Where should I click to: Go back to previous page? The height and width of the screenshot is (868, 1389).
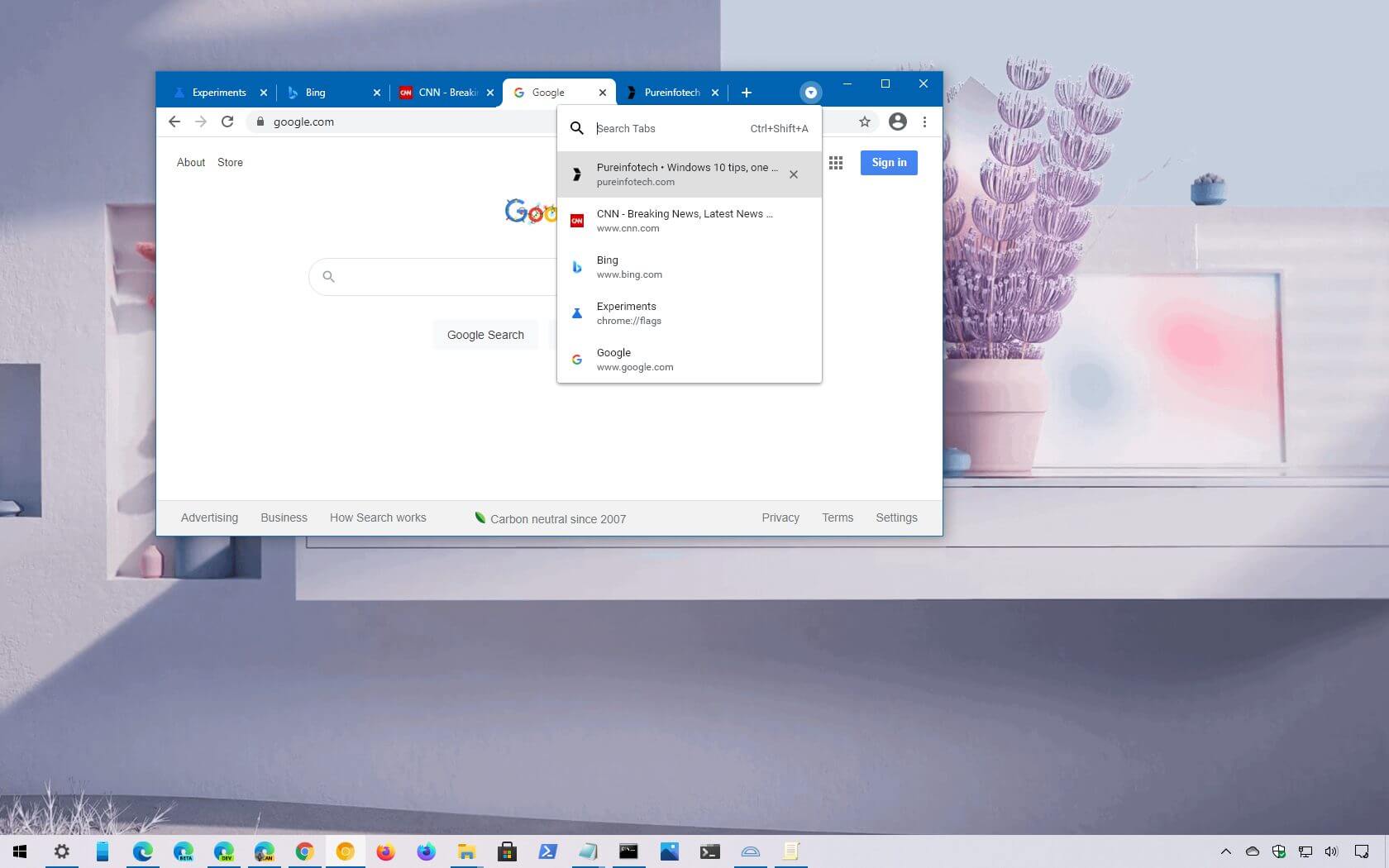[x=174, y=122]
